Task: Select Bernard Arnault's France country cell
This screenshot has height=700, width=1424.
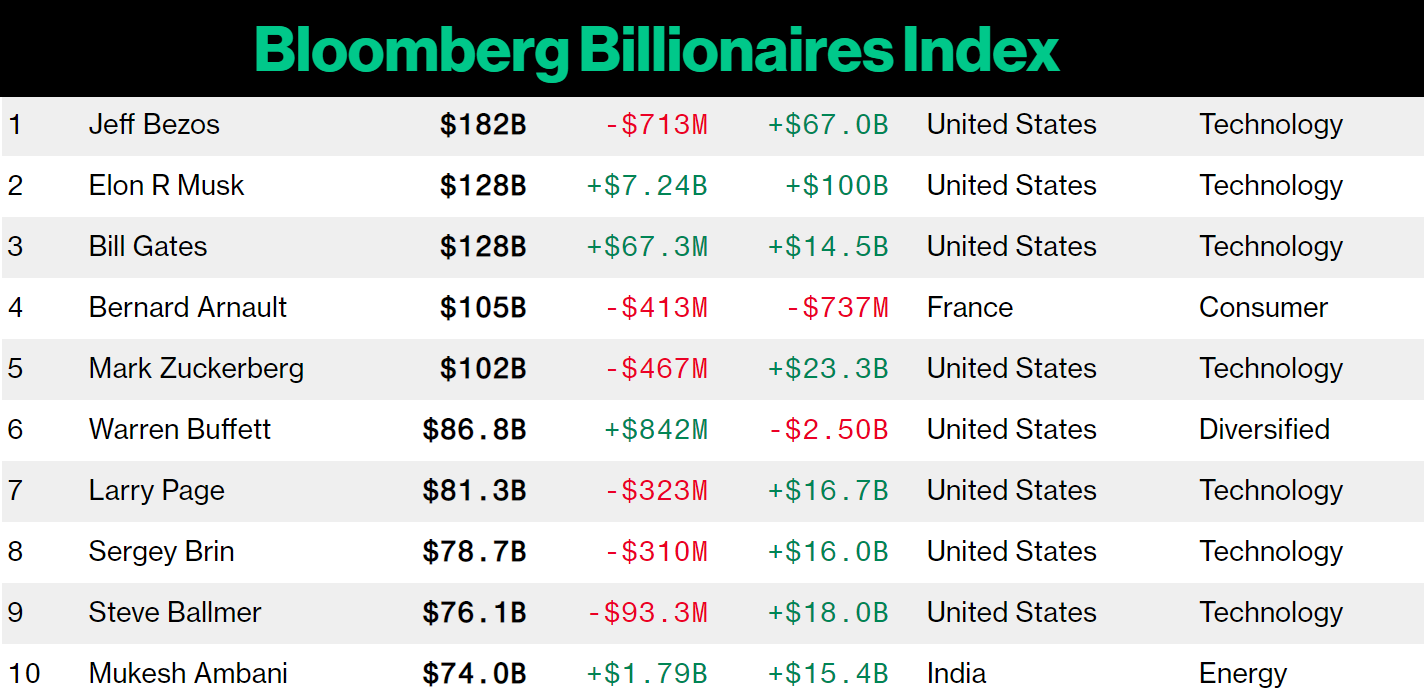Action: pos(969,308)
